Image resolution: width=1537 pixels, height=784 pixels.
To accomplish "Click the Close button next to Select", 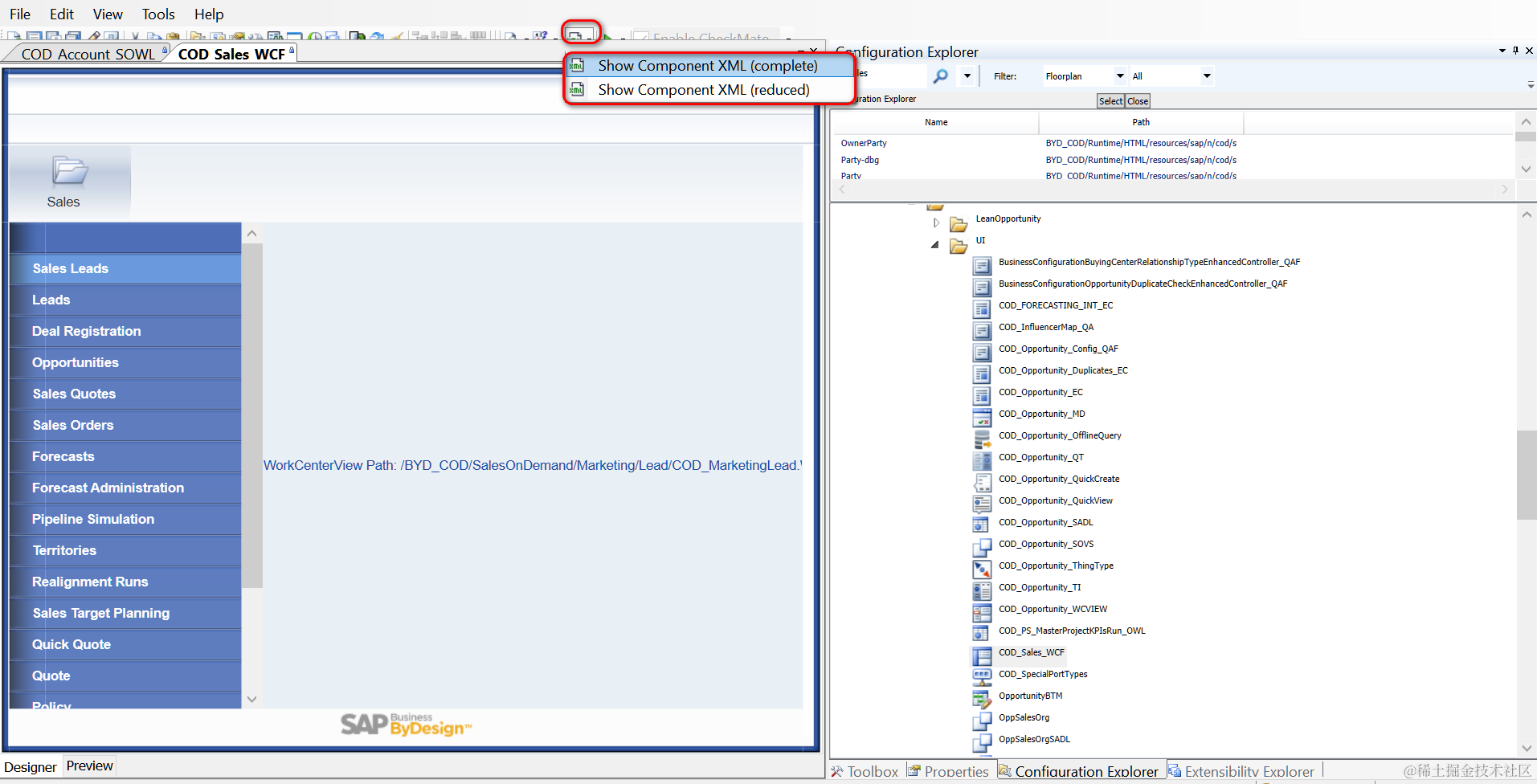I will pyautogui.click(x=1138, y=101).
